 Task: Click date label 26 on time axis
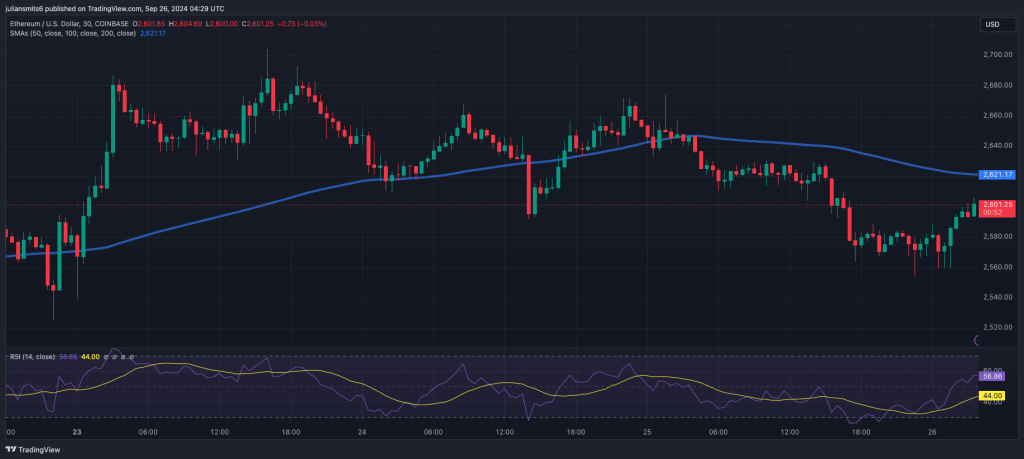coord(933,432)
